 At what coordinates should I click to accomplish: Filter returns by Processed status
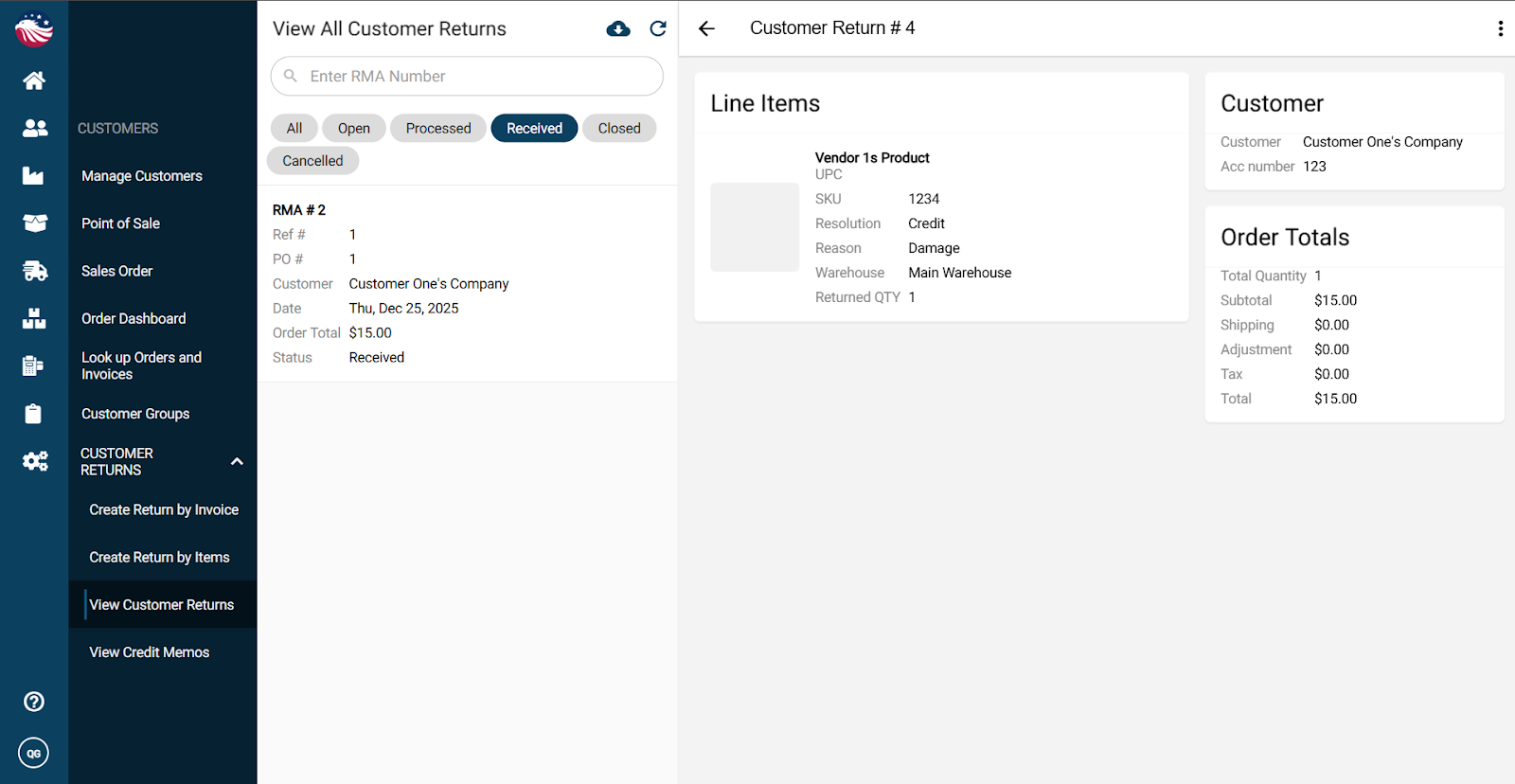(x=437, y=129)
